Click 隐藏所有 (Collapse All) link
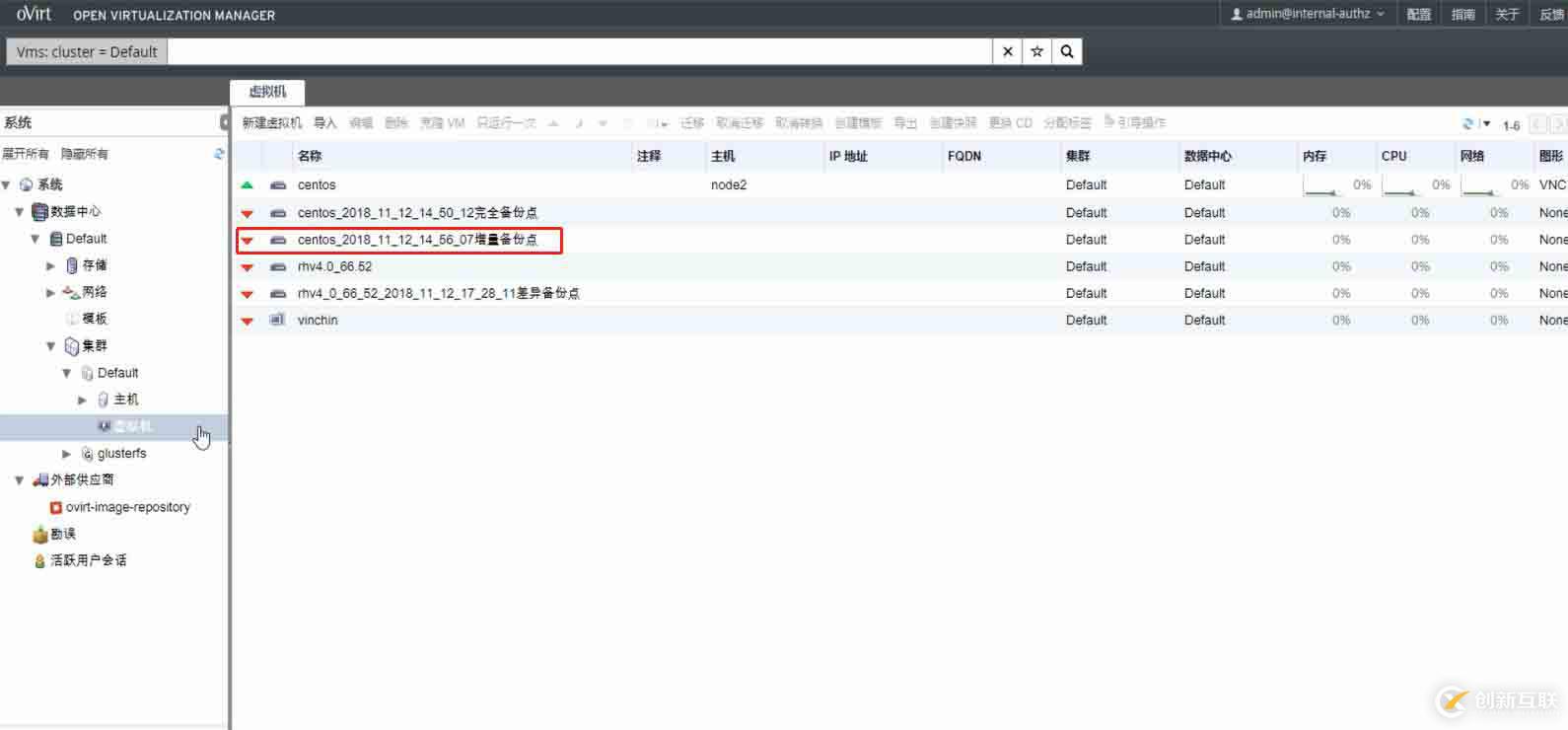 tap(85, 154)
